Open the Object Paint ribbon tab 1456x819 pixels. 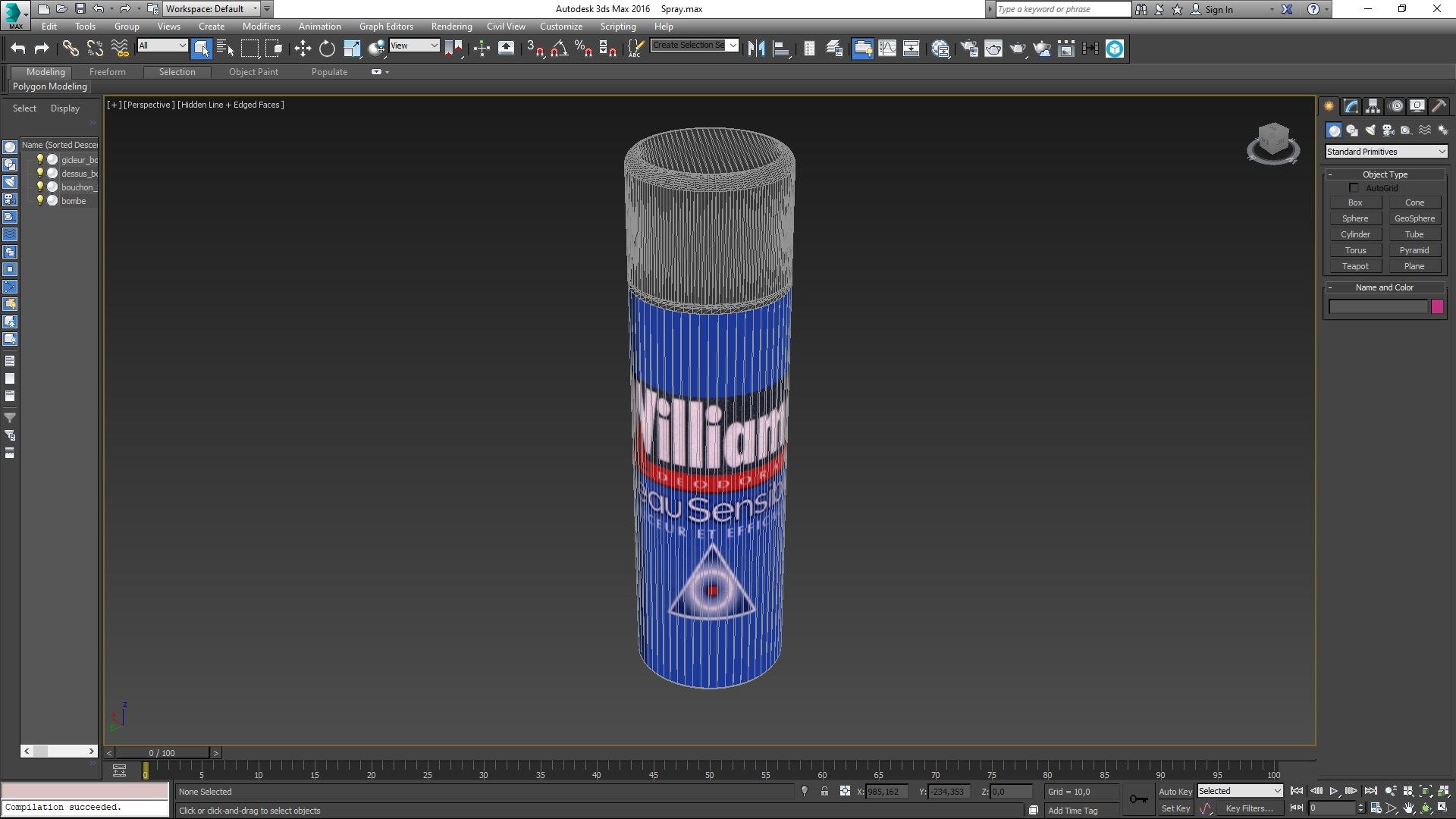click(x=253, y=72)
